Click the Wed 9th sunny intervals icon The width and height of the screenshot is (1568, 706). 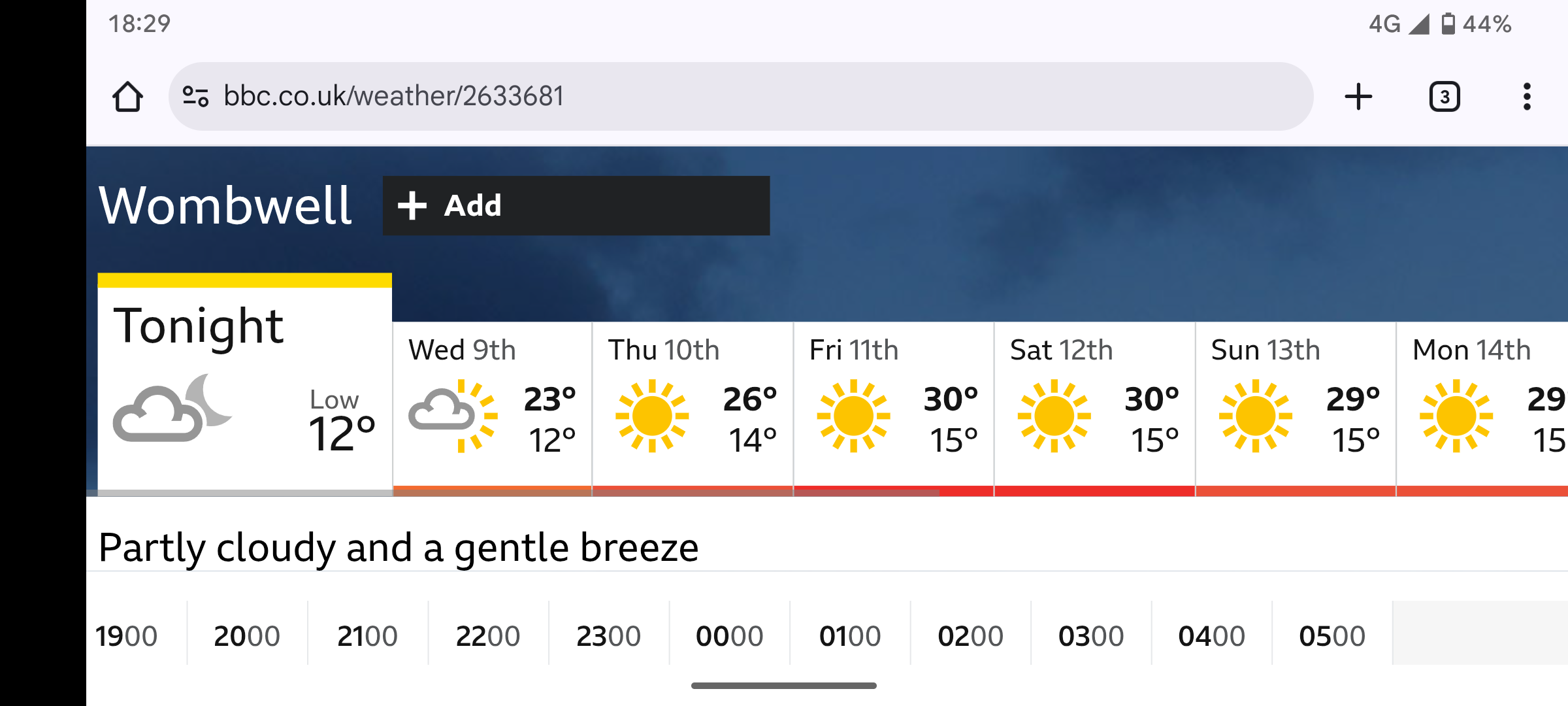(453, 416)
